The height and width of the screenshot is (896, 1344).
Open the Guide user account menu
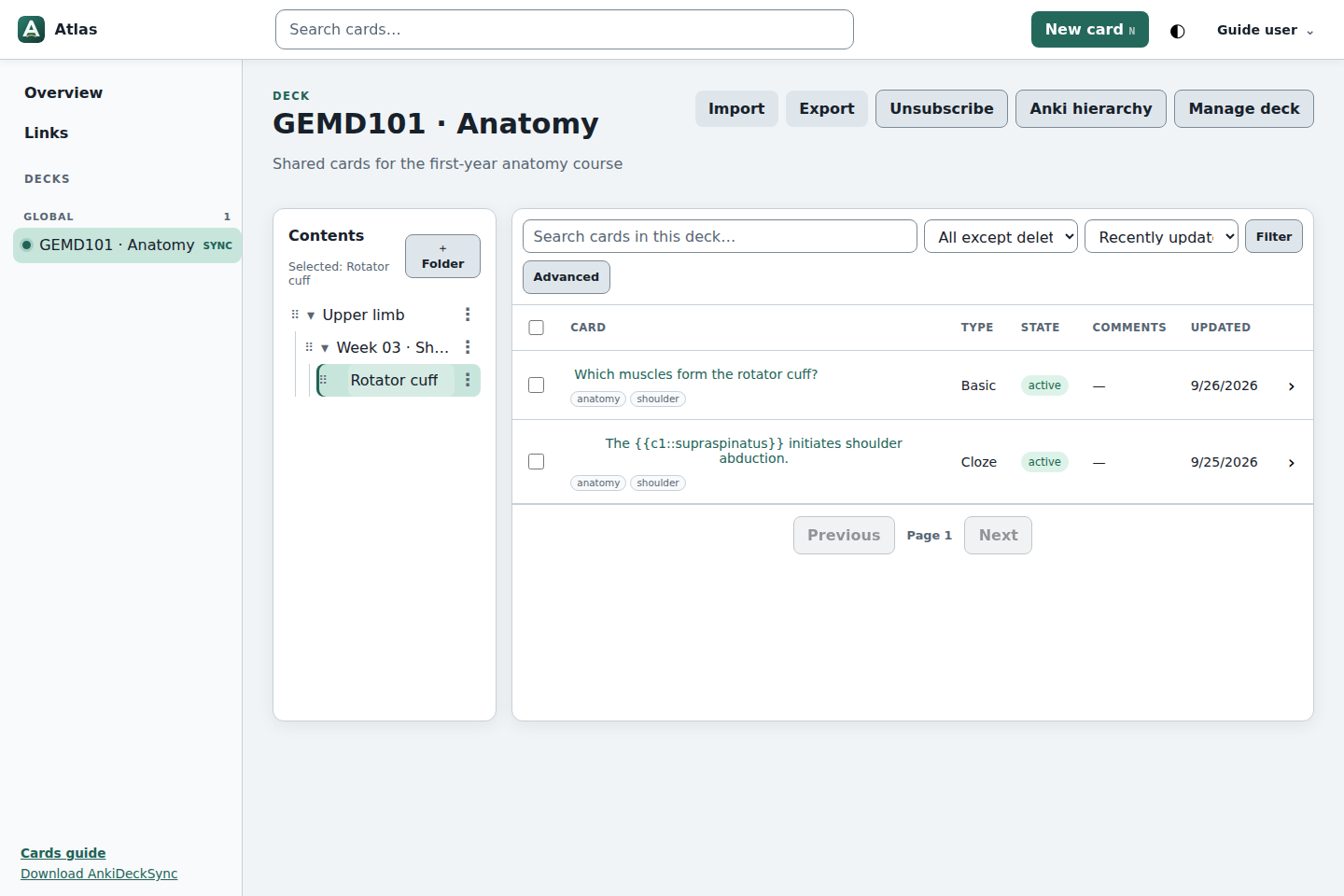pyautogui.click(x=1265, y=30)
